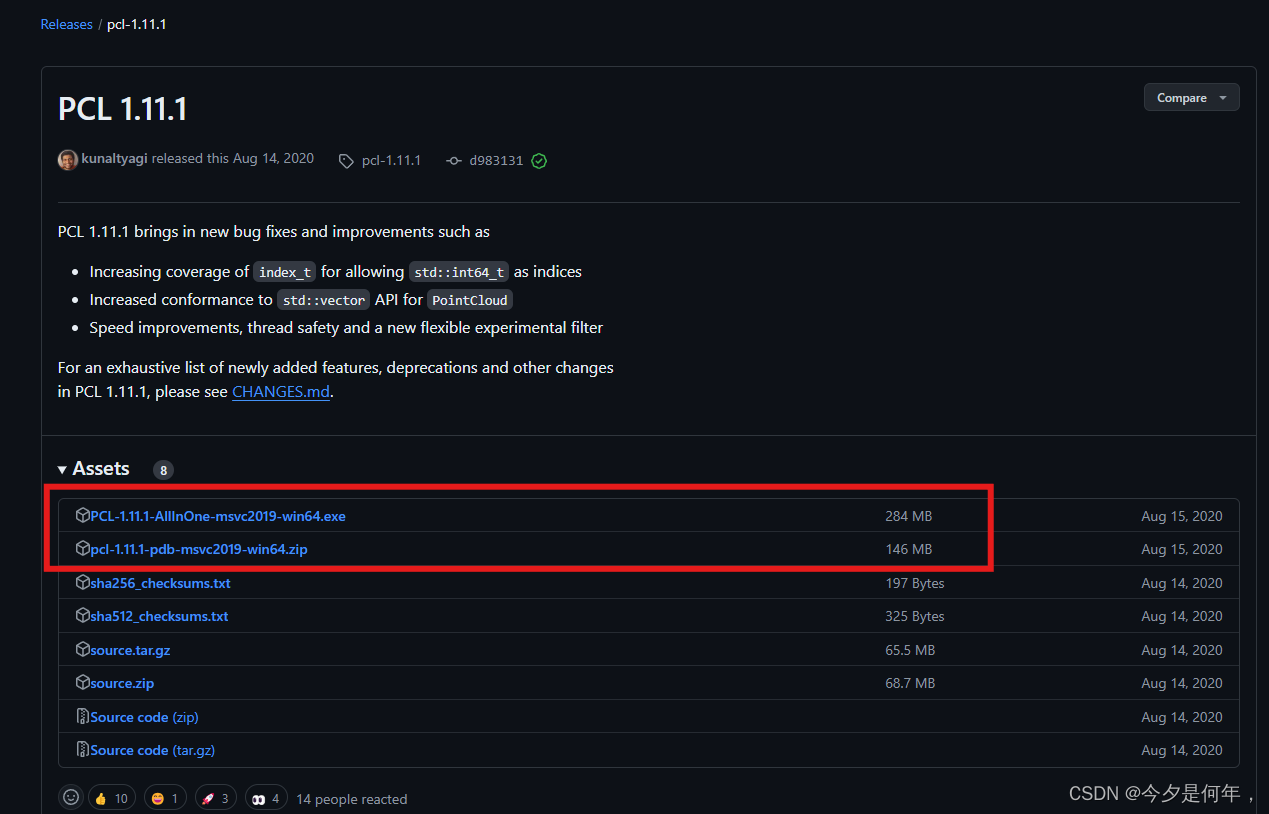This screenshot has height=814, width=1269.
Task: Toggle the eyes reaction (4)
Action: click(x=266, y=798)
